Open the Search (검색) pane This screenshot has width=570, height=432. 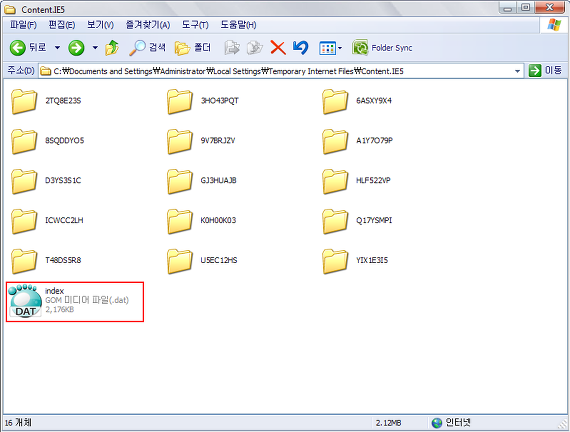[147, 48]
